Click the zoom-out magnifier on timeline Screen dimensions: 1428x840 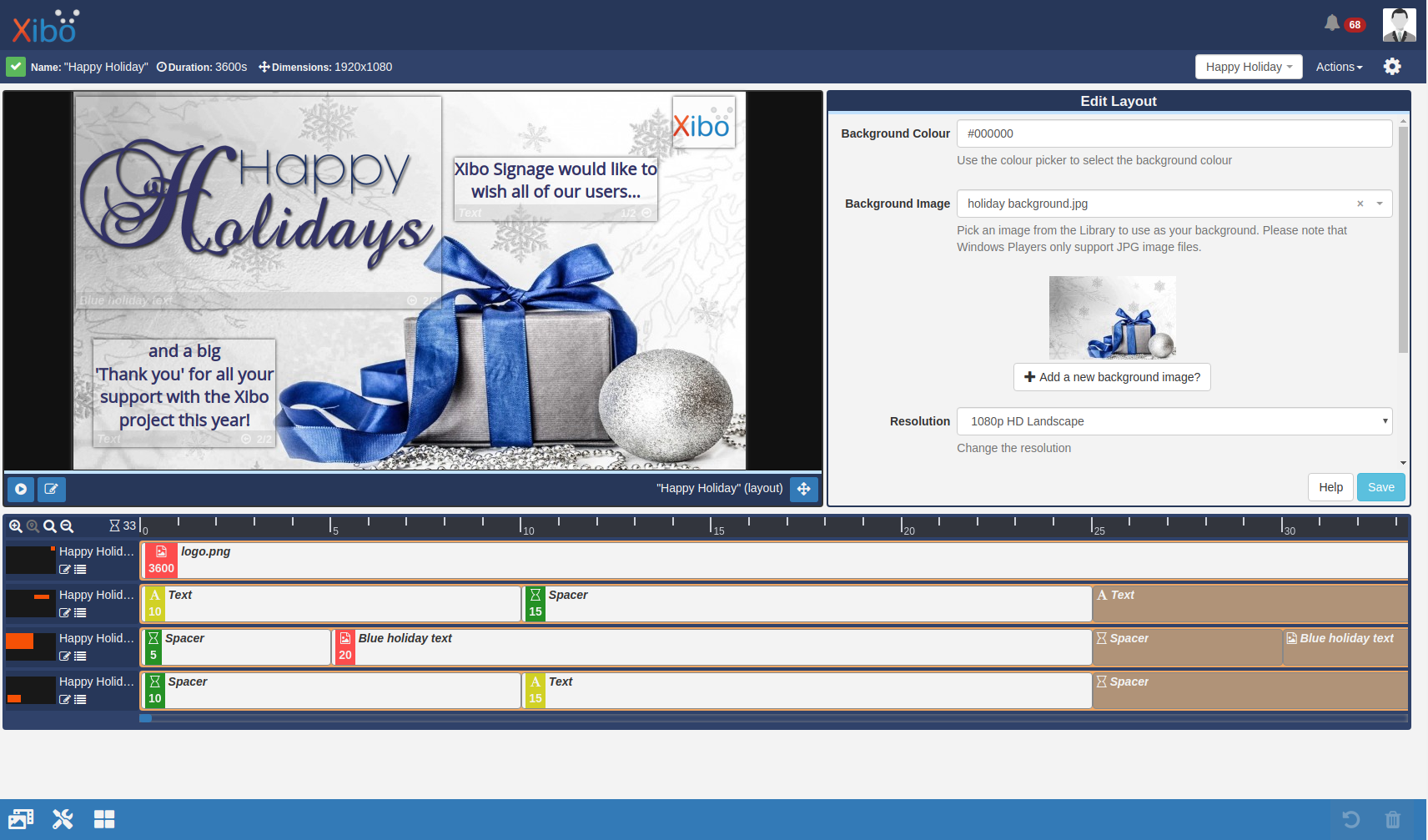(67, 526)
